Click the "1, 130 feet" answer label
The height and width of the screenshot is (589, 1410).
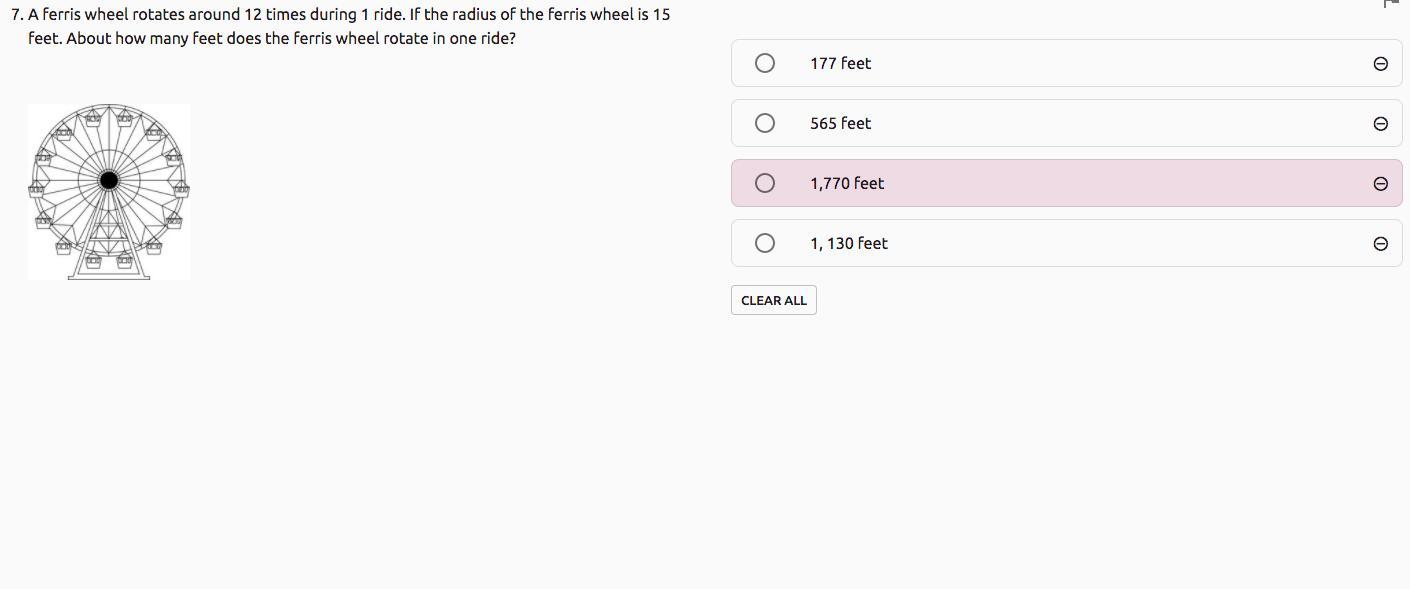click(849, 243)
